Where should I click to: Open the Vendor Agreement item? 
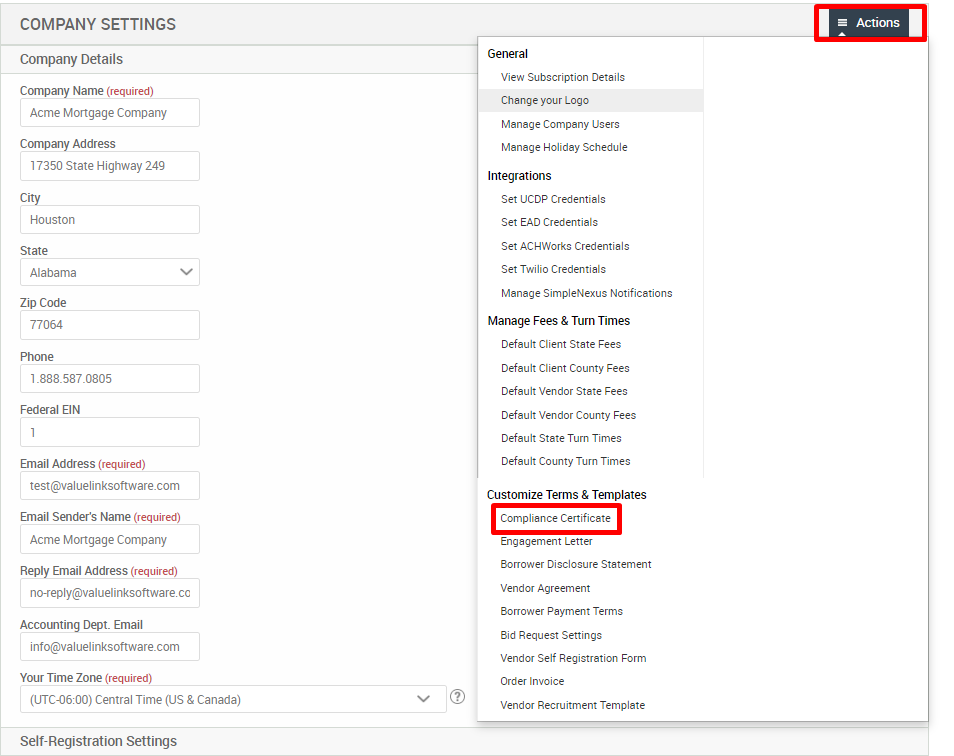click(545, 588)
